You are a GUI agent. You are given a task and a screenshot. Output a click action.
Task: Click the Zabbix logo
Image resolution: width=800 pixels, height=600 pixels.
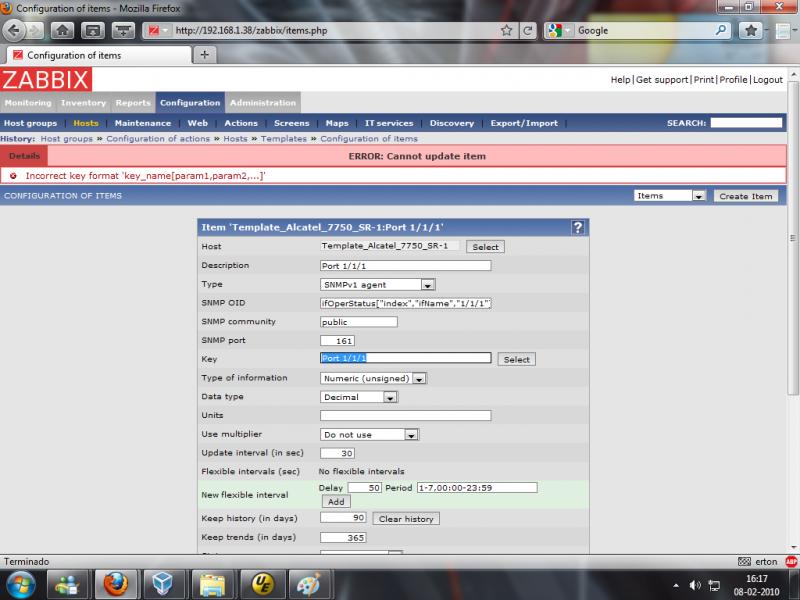click(x=46, y=80)
